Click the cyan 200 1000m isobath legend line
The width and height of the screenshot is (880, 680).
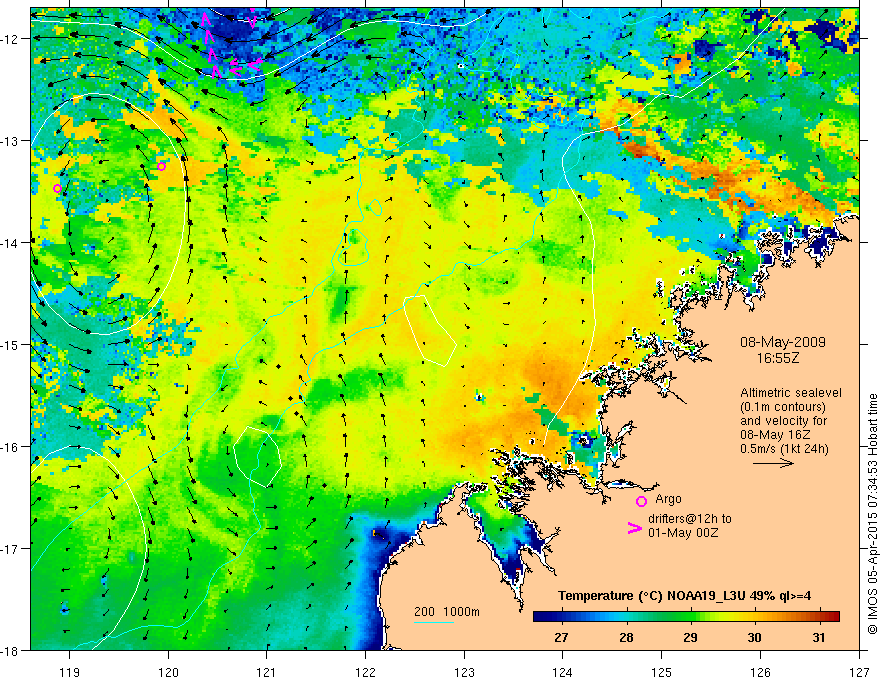point(434,622)
